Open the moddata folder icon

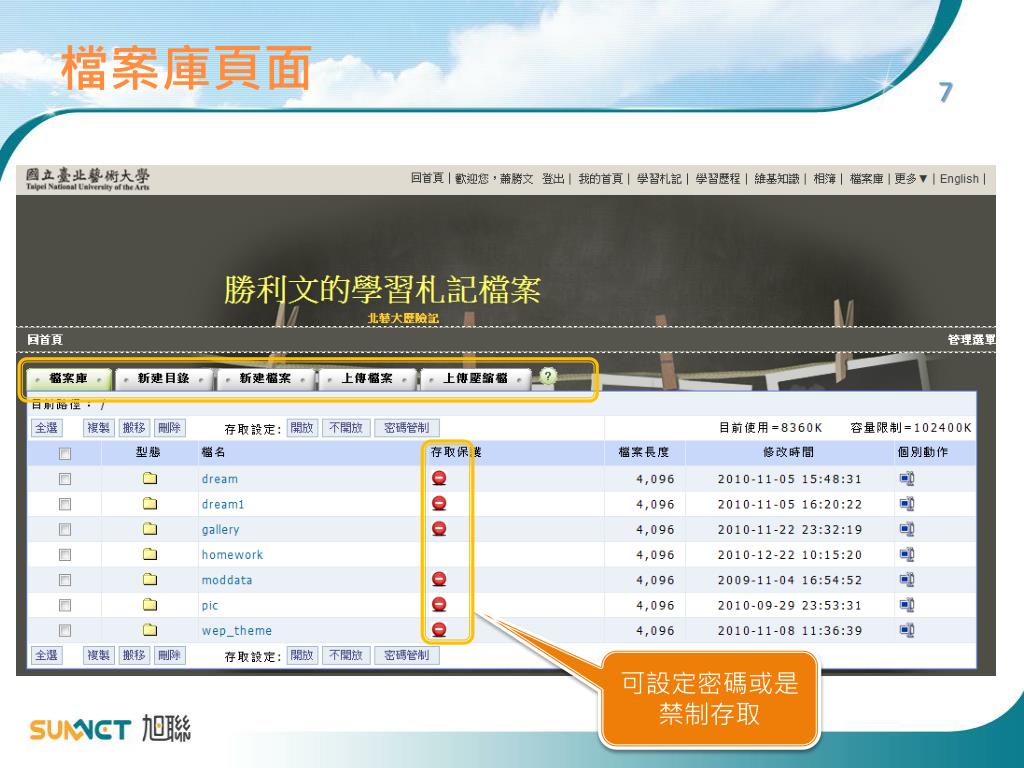pyautogui.click(x=150, y=579)
